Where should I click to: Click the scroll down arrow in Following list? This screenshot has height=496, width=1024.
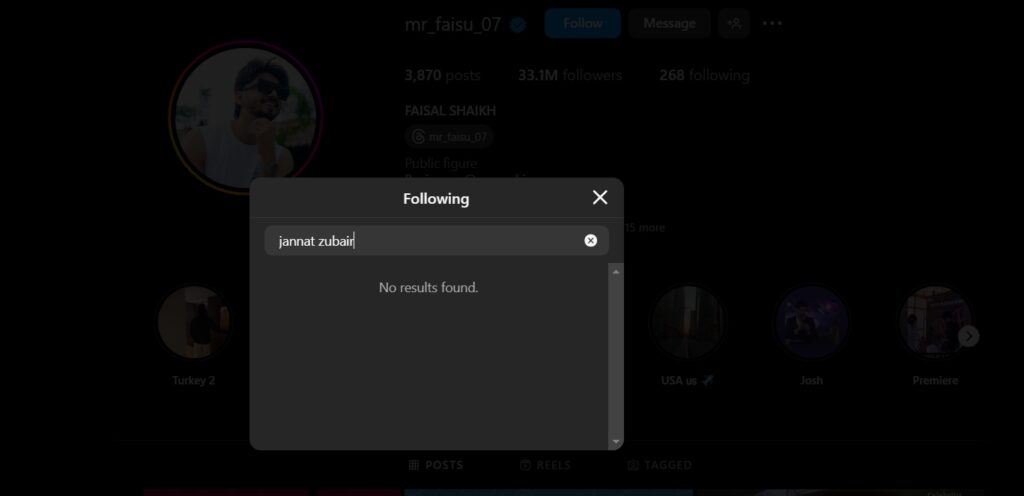(x=616, y=442)
